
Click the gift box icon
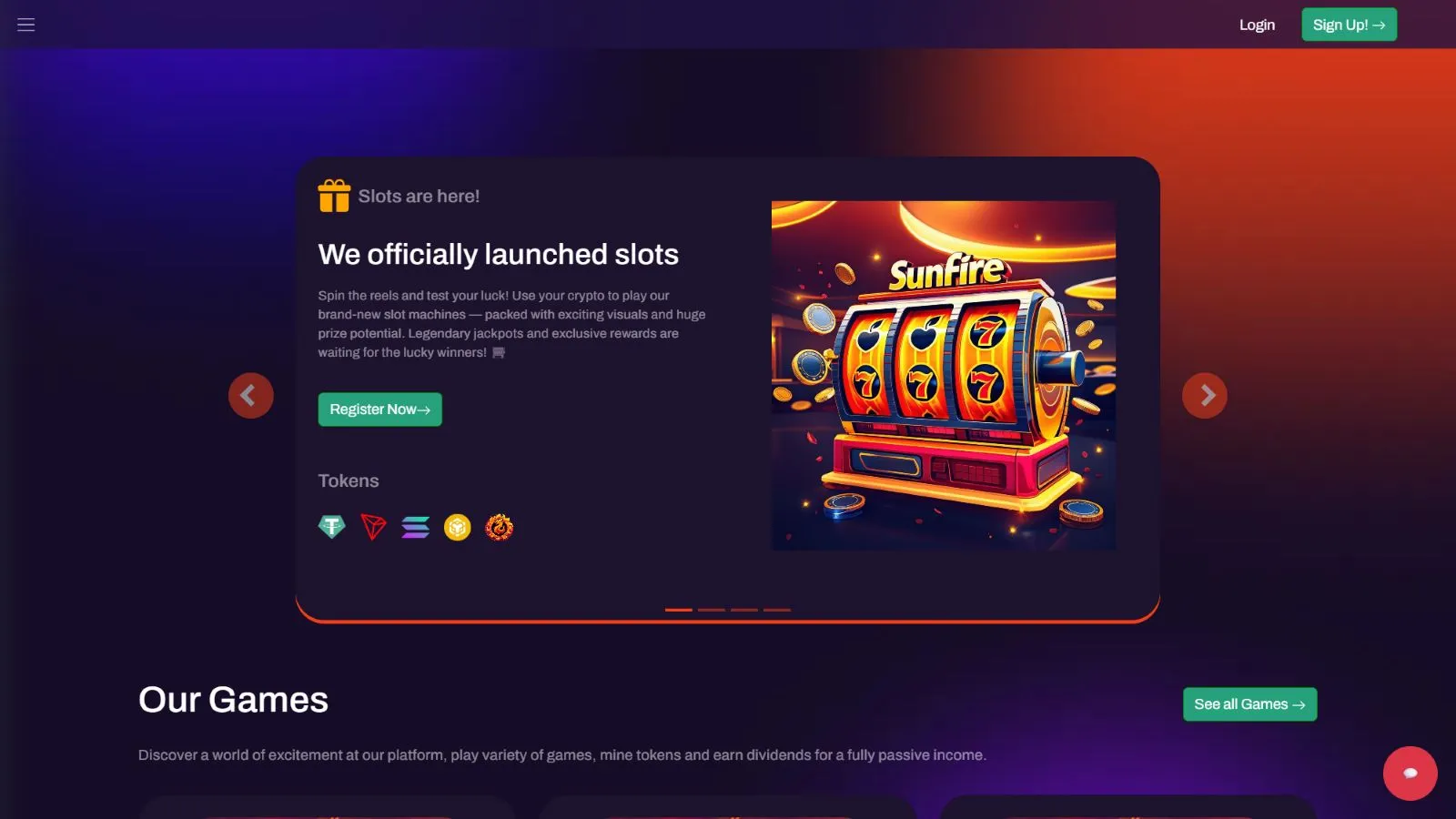[x=334, y=196]
